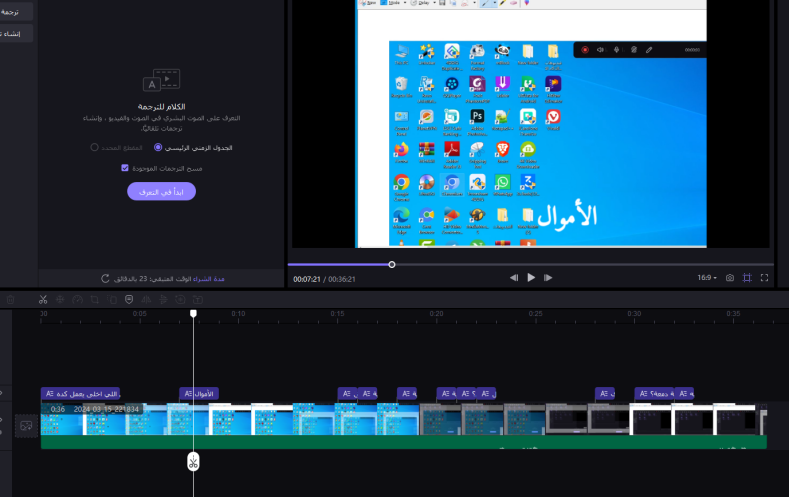The width and height of the screenshot is (789, 497).
Task: Step back one frame in preview
Action: pyautogui.click(x=514, y=278)
